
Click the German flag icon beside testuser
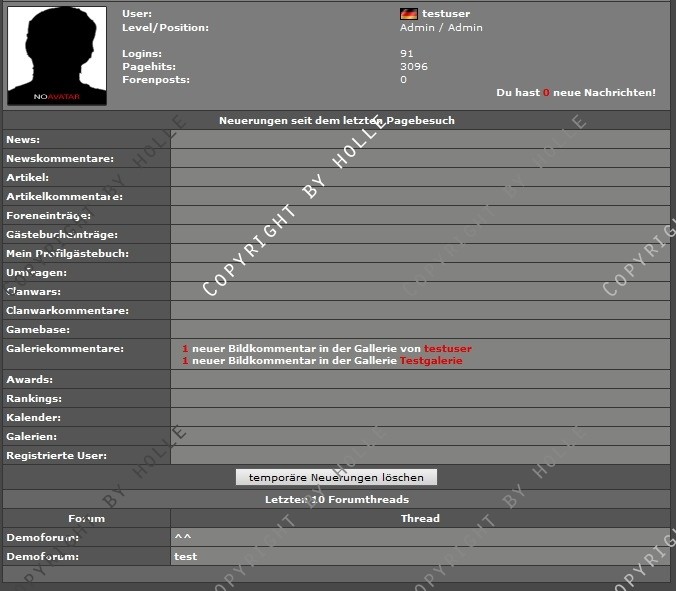[x=408, y=14]
